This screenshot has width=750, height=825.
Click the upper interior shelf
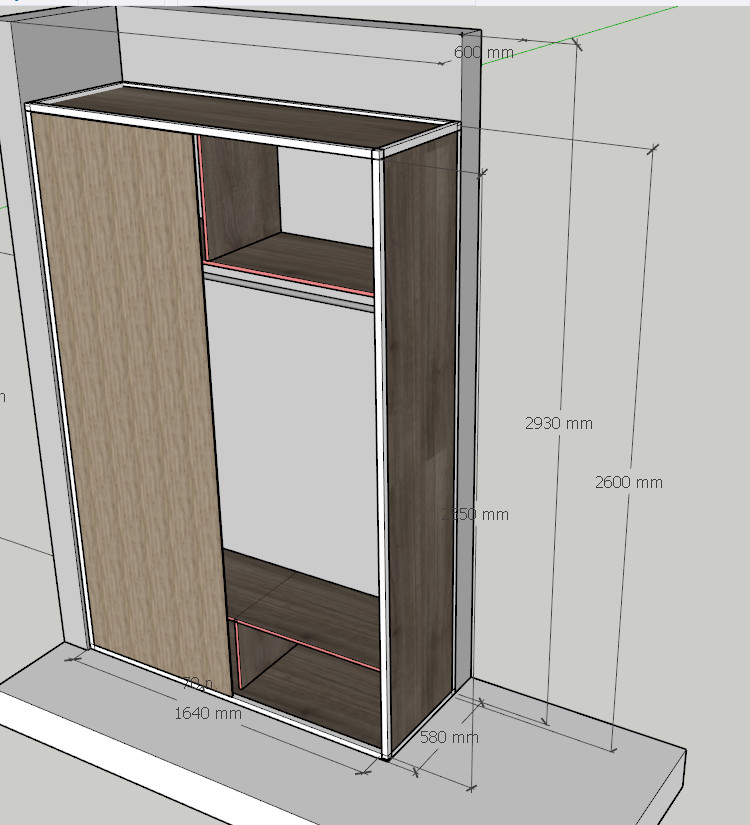coord(300,260)
